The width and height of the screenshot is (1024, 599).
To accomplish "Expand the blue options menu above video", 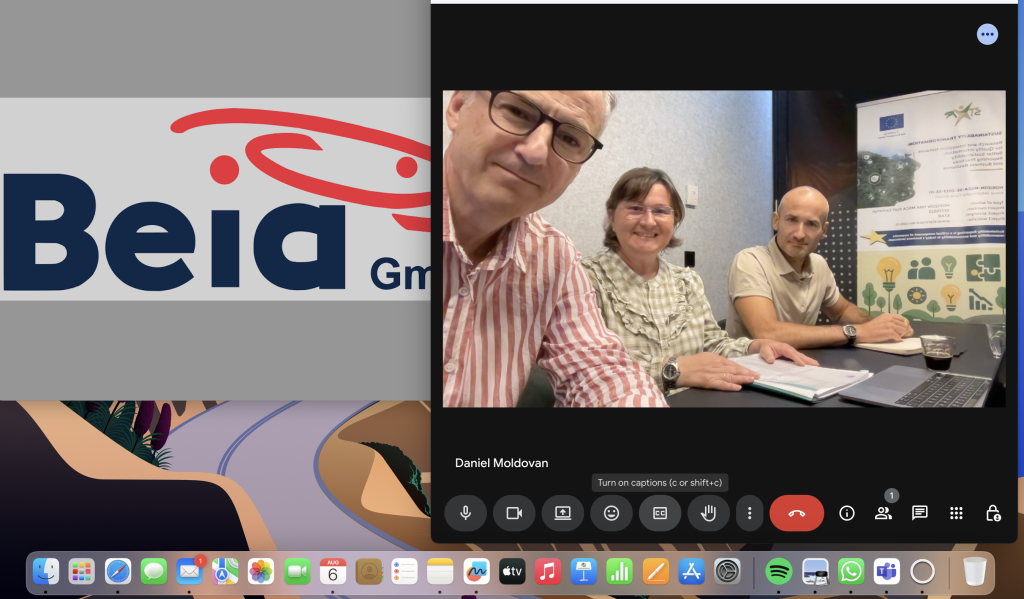I will coord(987,35).
